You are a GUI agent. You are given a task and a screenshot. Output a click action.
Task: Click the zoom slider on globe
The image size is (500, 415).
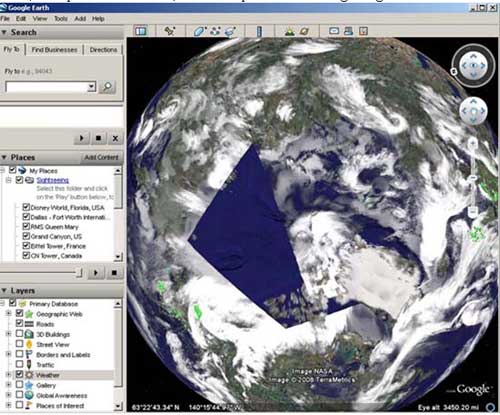pos(473,178)
